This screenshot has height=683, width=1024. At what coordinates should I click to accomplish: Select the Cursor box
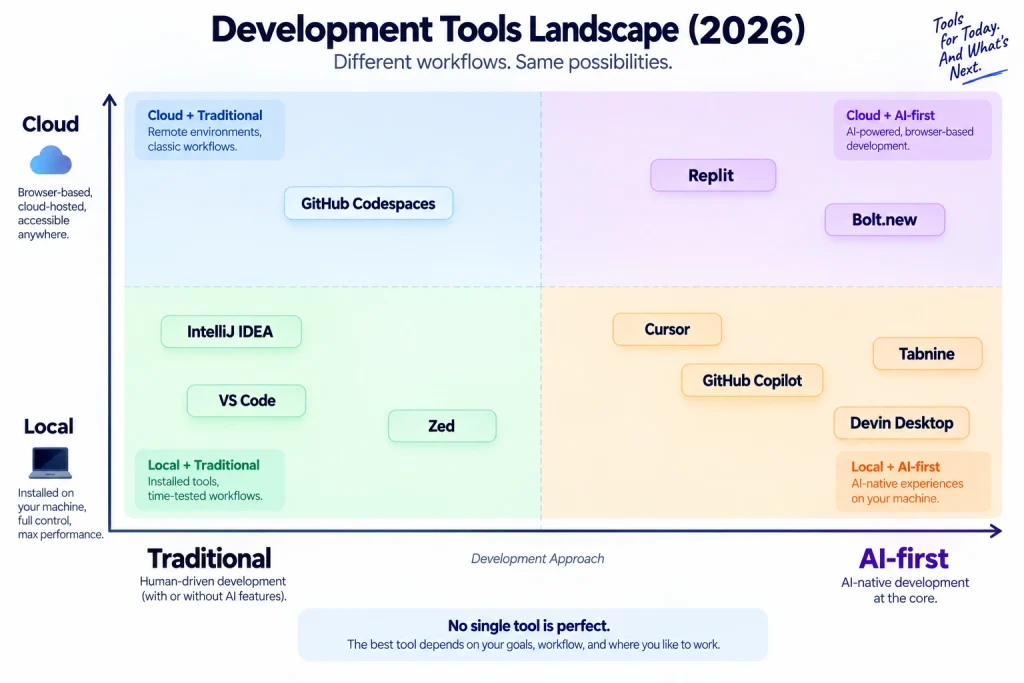[667, 329]
